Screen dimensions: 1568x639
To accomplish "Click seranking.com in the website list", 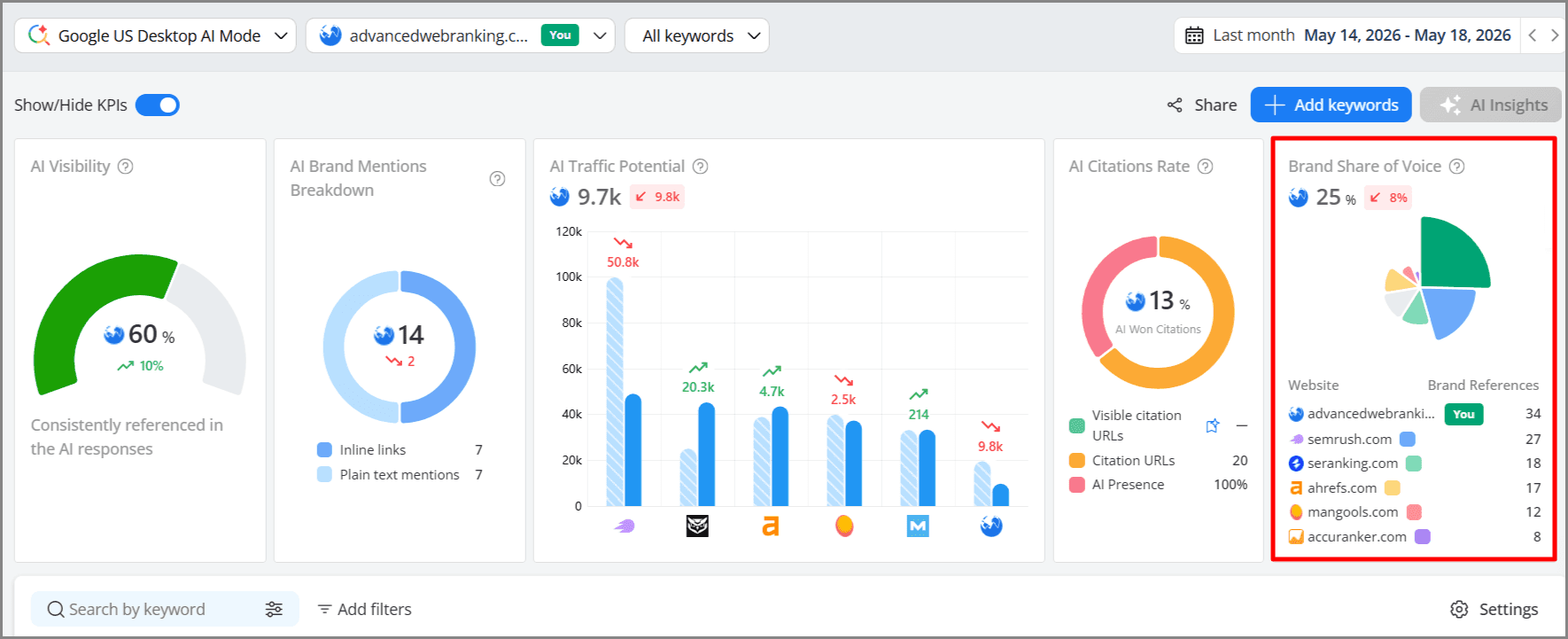I will [x=1353, y=464].
